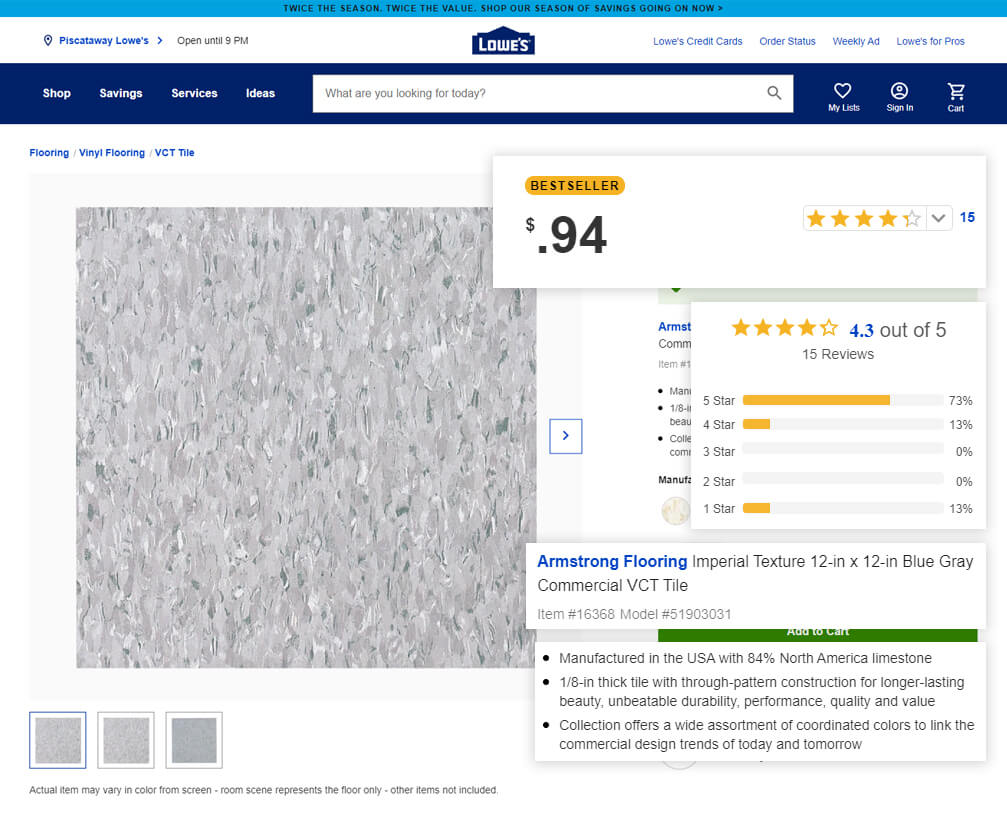
Task: Open the Services menu
Action: tap(194, 93)
